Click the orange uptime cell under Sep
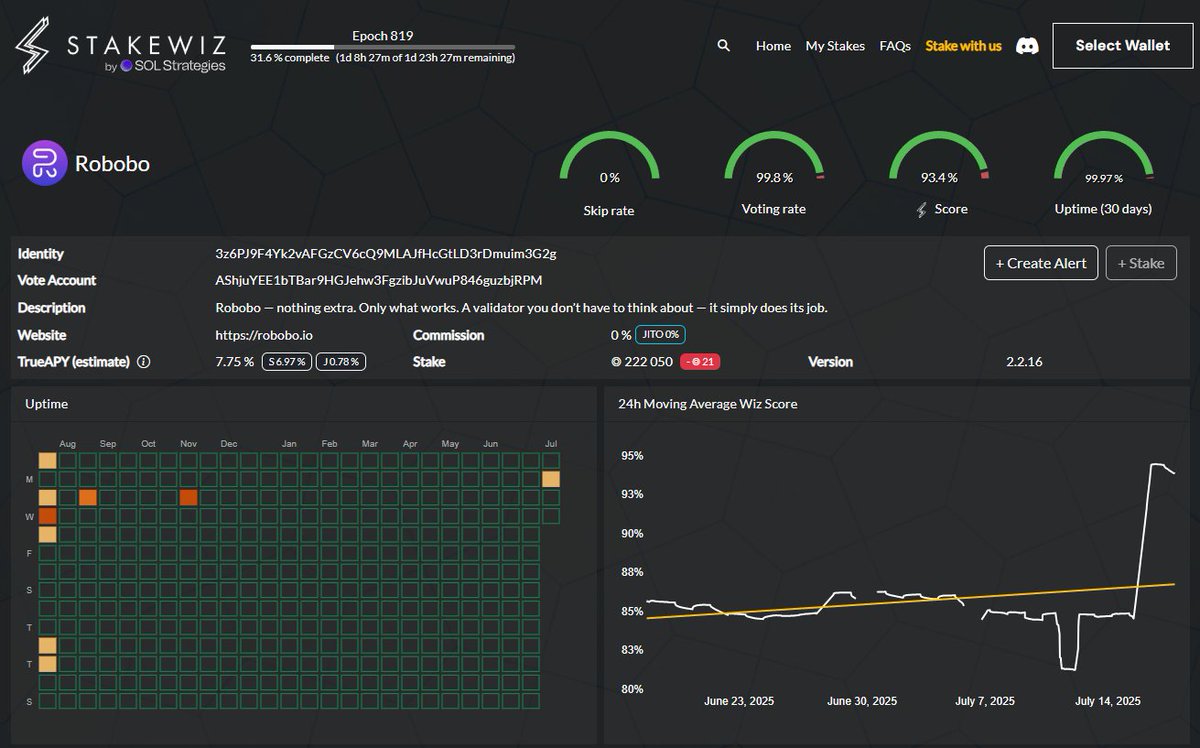1200x748 pixels. [88, 497]
